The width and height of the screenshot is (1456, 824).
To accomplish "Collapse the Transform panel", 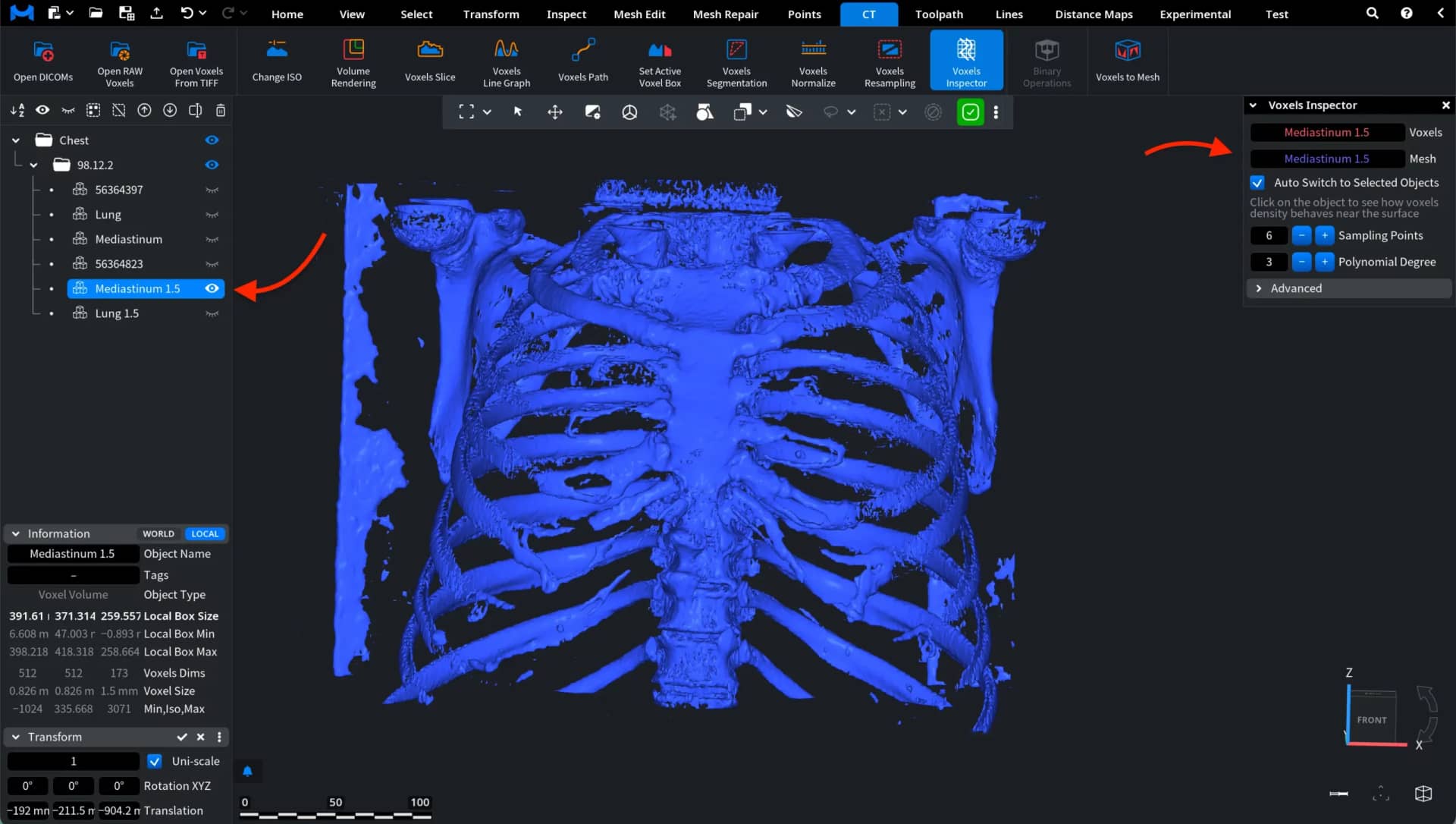I will pyautogui.click(x=16, y=737).
